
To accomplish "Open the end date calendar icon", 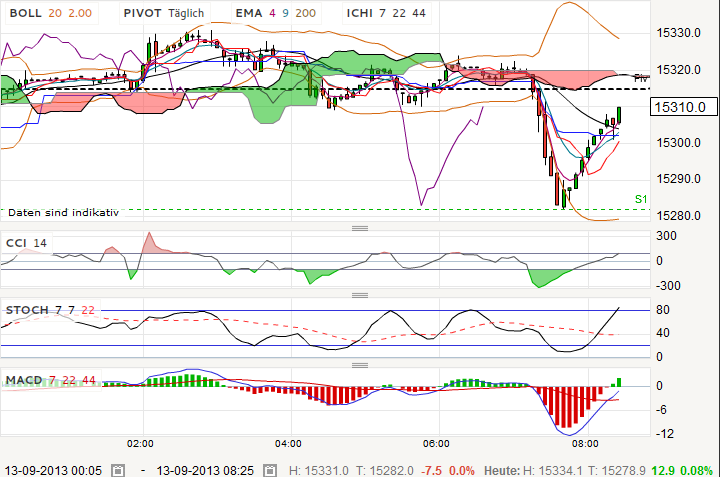I will pos(270,470).
